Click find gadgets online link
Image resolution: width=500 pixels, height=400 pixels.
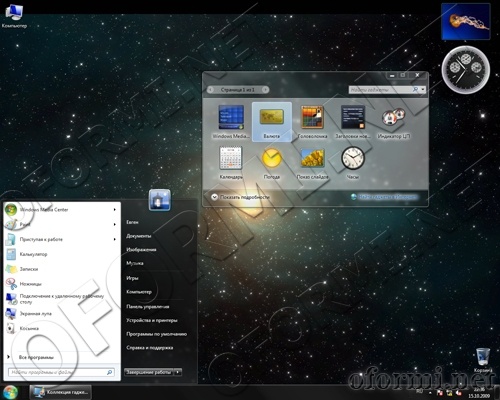click(x=388, y=197)
